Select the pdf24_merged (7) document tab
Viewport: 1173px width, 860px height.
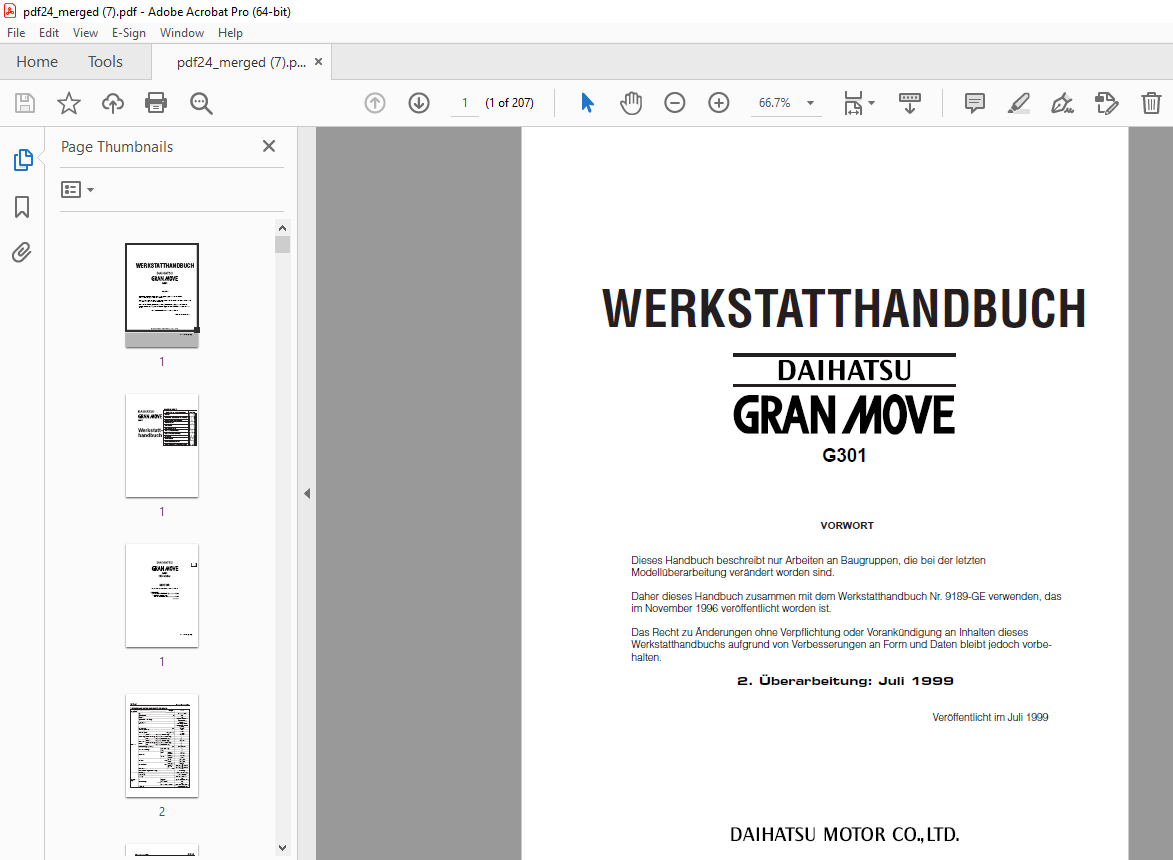(x=241, y=62)
